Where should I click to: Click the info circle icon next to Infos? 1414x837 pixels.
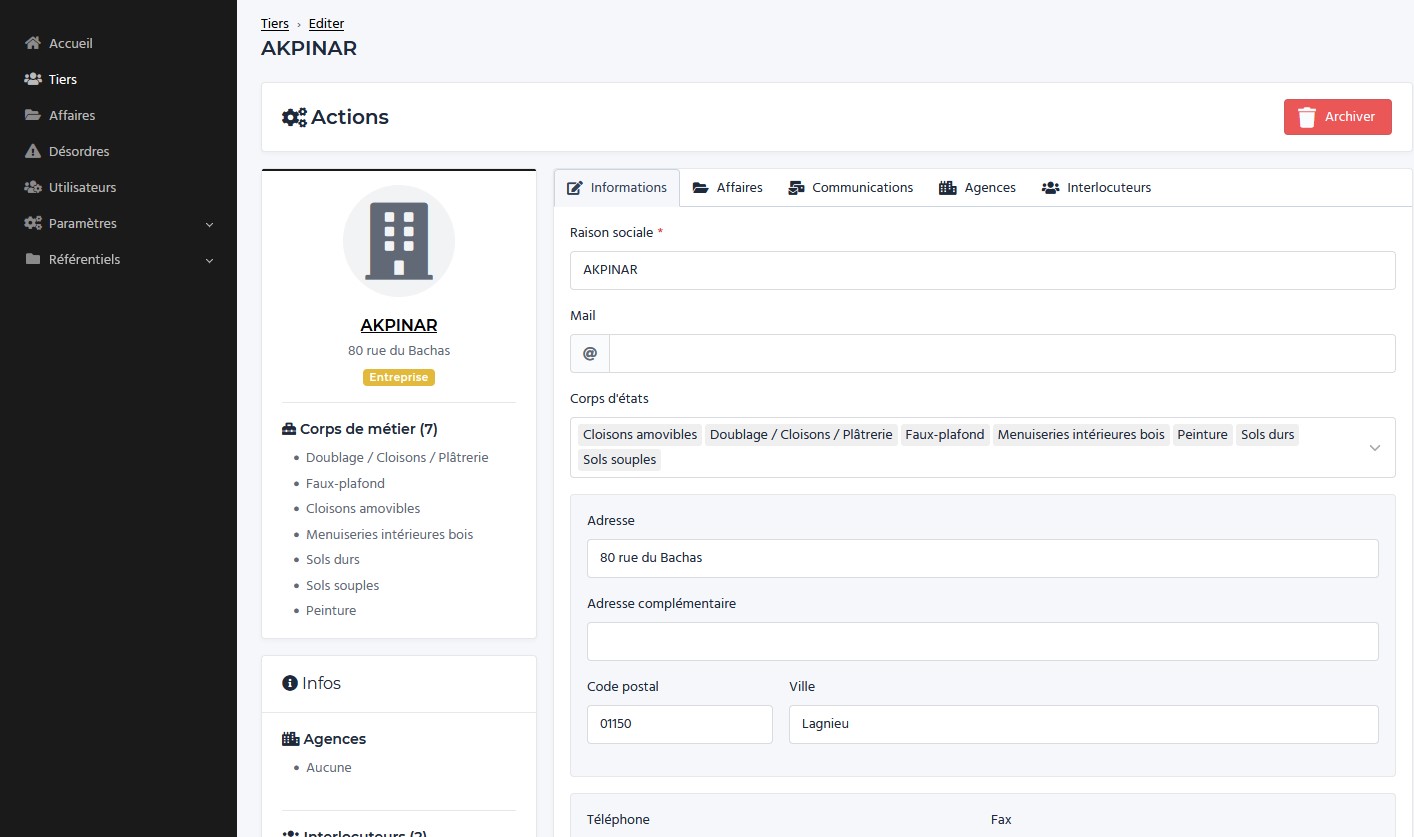290,683
